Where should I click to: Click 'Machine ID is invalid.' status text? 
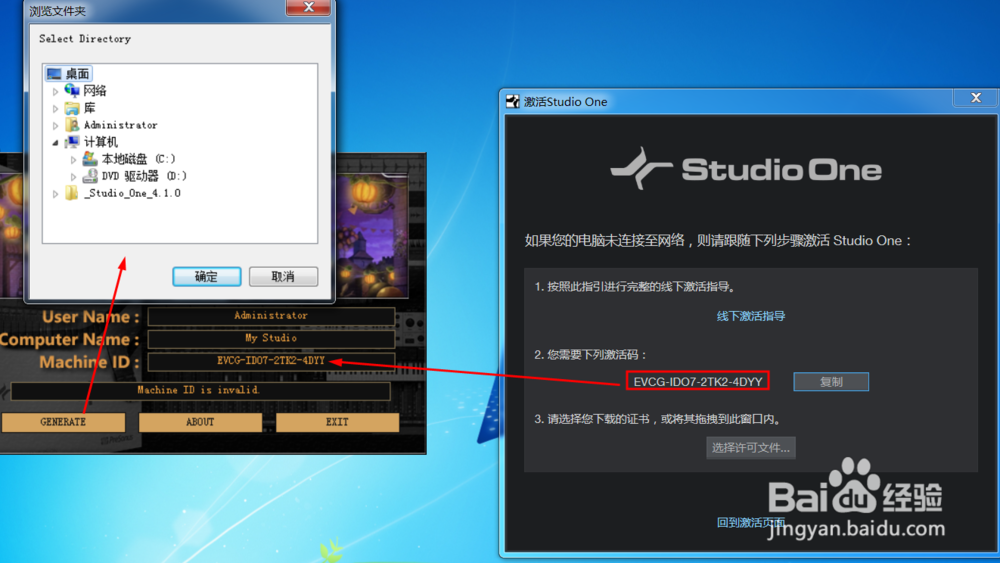click(x=199, y=390)
